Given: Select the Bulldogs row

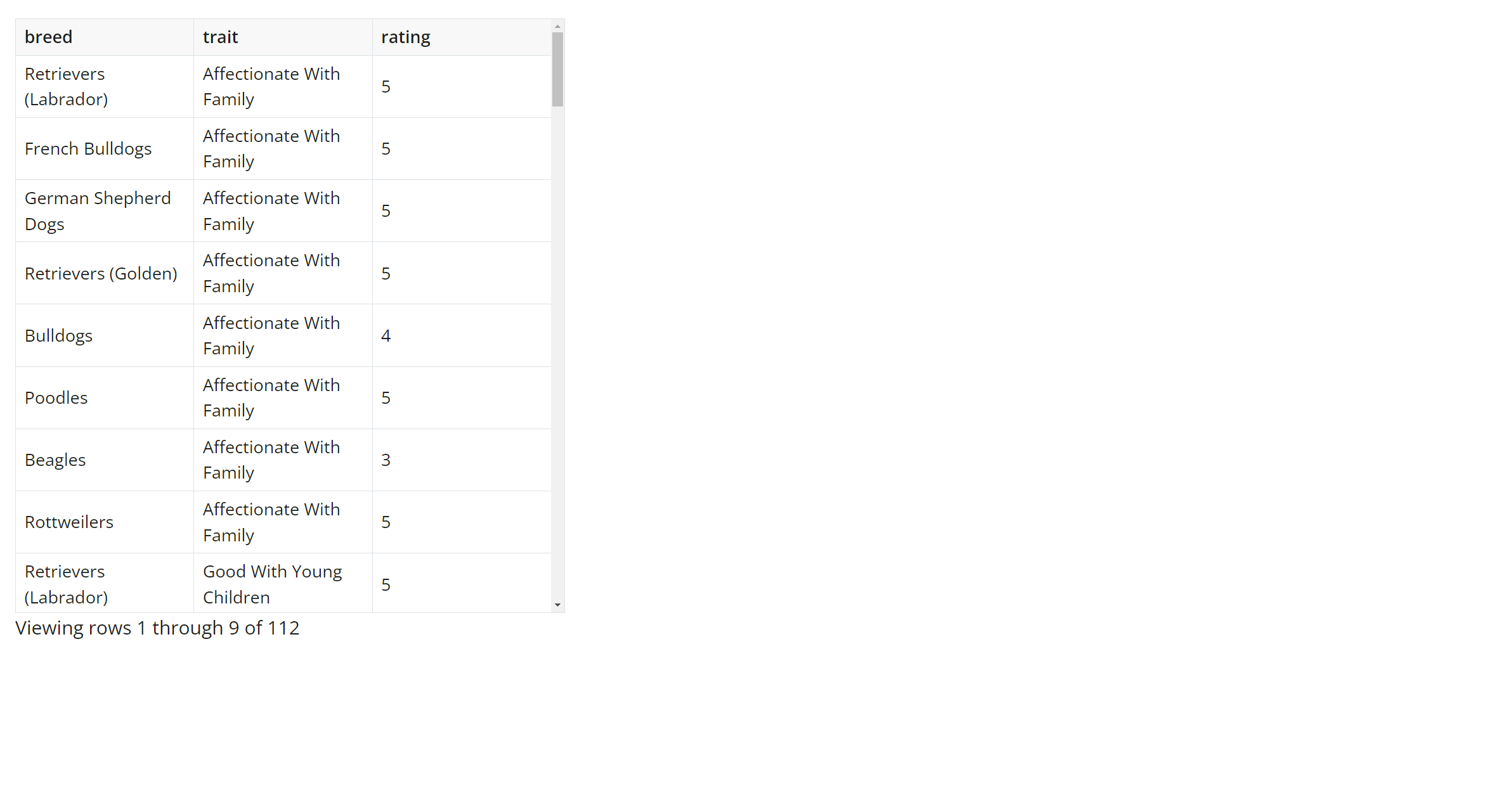Looking at the screenshot, I should [103, 335].
